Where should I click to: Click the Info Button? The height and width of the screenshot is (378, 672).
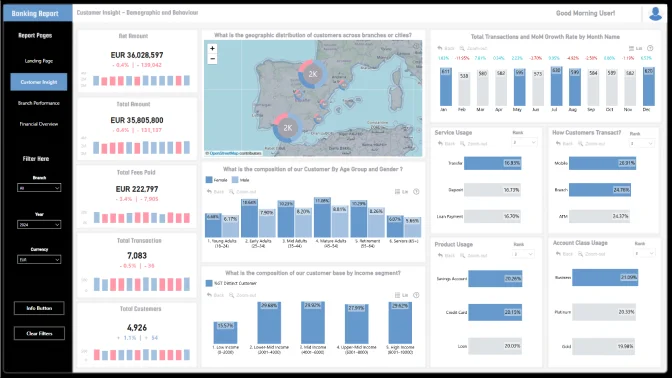pyautogui.click(x=39, y=308)
